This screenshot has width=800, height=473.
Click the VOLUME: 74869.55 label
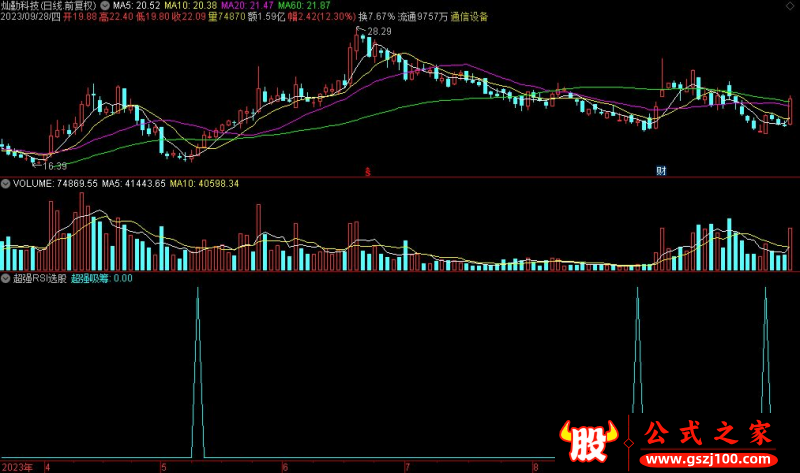55,184
